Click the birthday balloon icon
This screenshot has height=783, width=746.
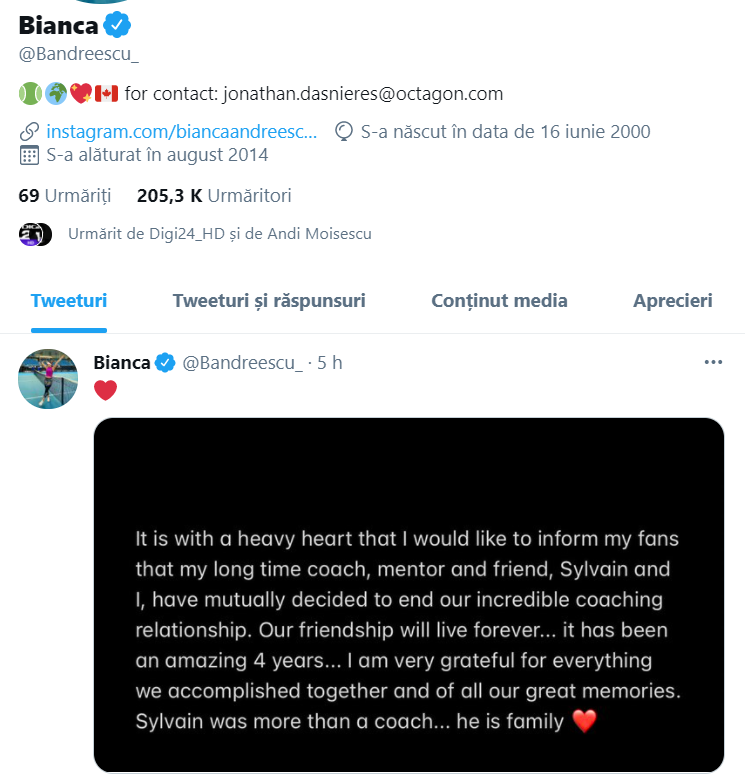click(344, 132)
